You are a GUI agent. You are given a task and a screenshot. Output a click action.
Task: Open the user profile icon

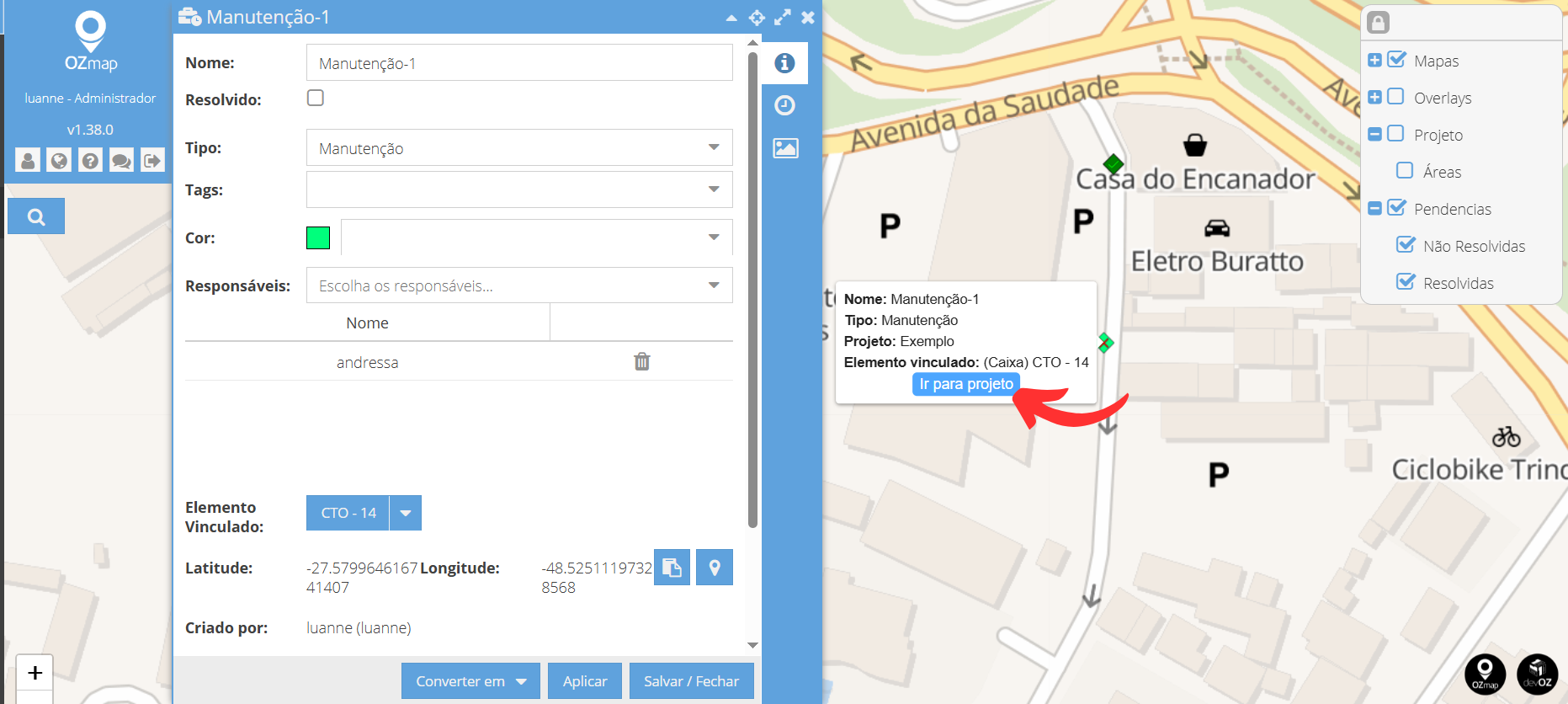click(x=28, y=160)
